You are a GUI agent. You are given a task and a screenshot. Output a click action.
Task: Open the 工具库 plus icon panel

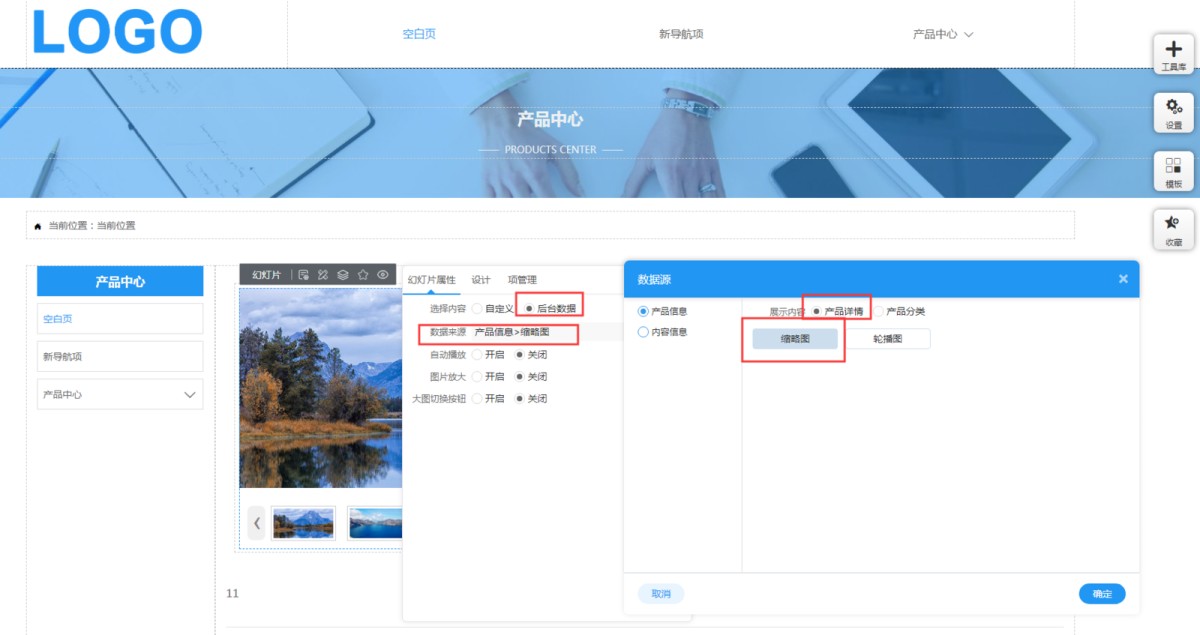tap(1174, 54)
